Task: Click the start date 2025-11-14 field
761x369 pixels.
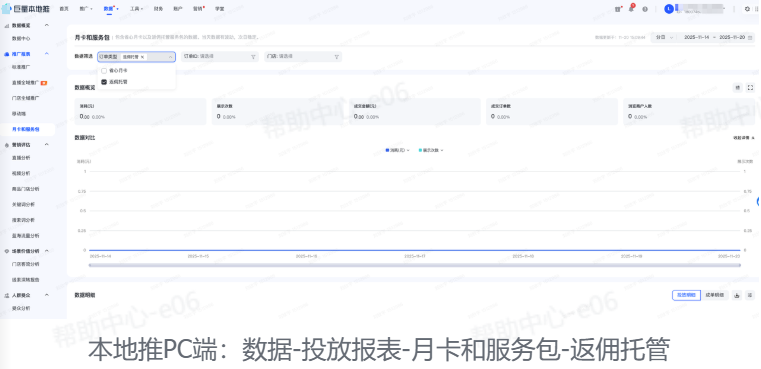Action: click(x=696, y=37)
